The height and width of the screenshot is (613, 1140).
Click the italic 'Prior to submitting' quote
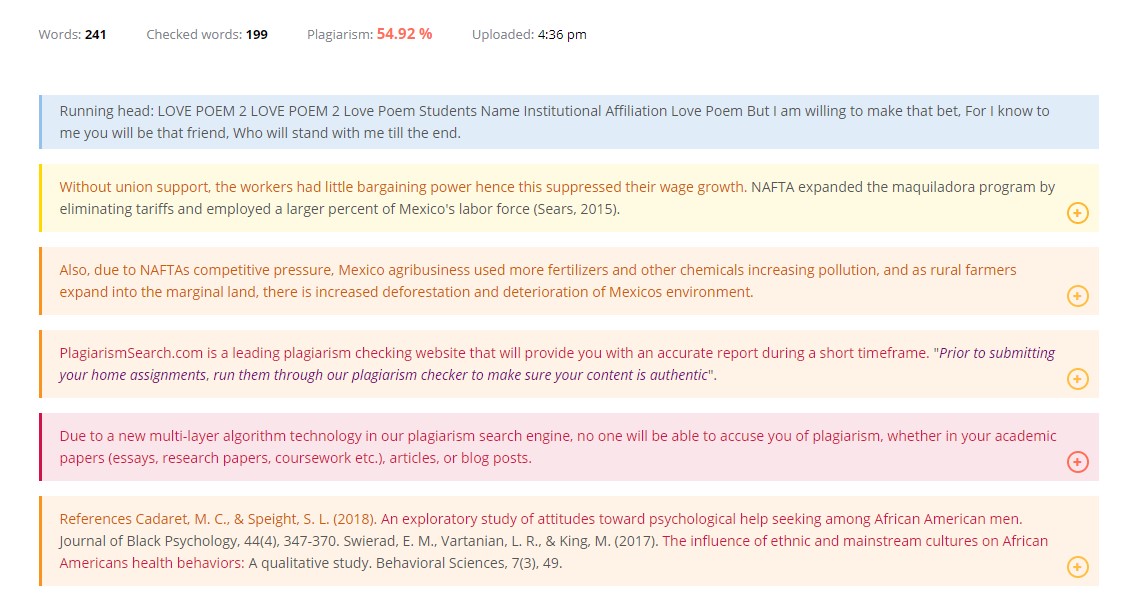click(x=557, y=364)
